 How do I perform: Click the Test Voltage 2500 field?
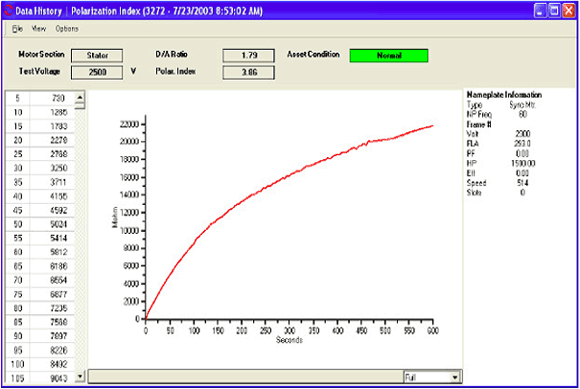(97, 72)
